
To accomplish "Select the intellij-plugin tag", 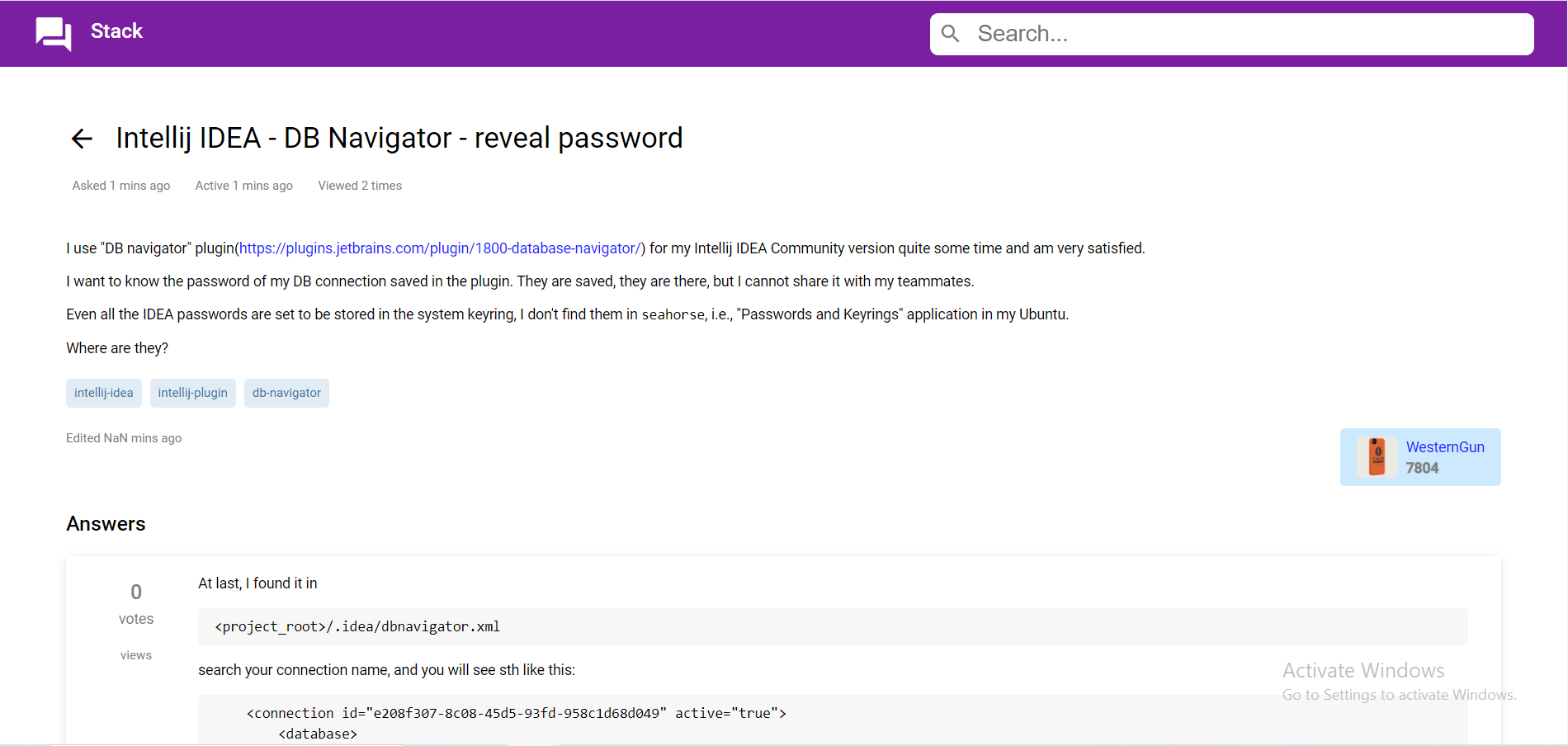I will (x=192, y=393).
